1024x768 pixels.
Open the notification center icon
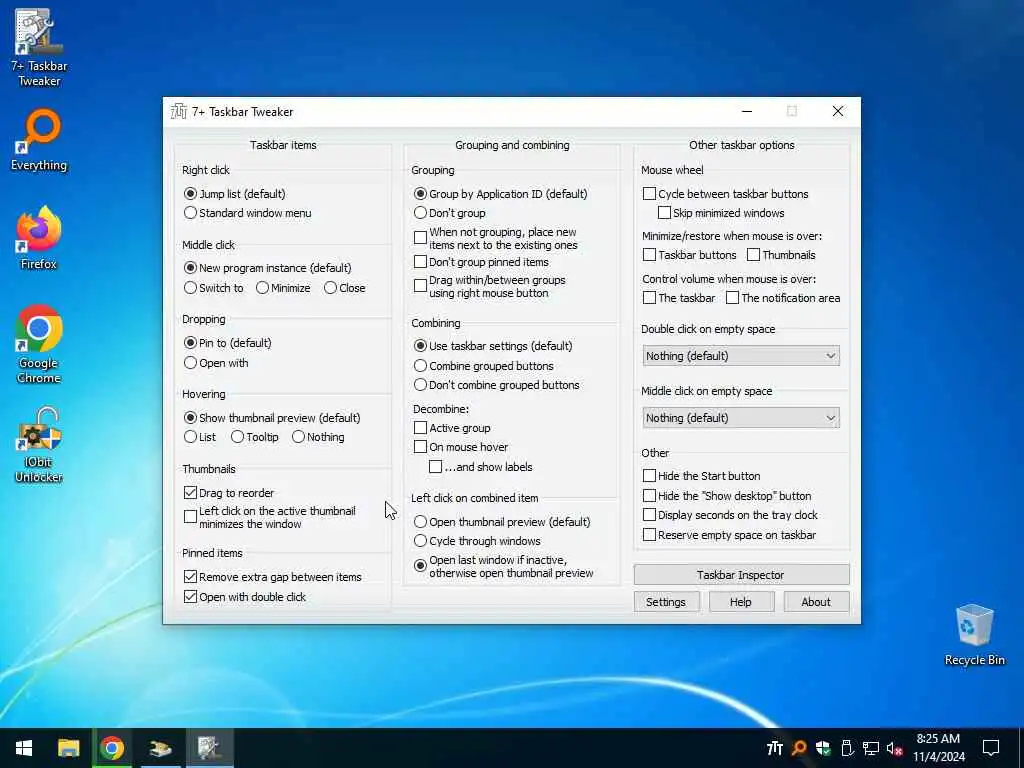[991, 748]
